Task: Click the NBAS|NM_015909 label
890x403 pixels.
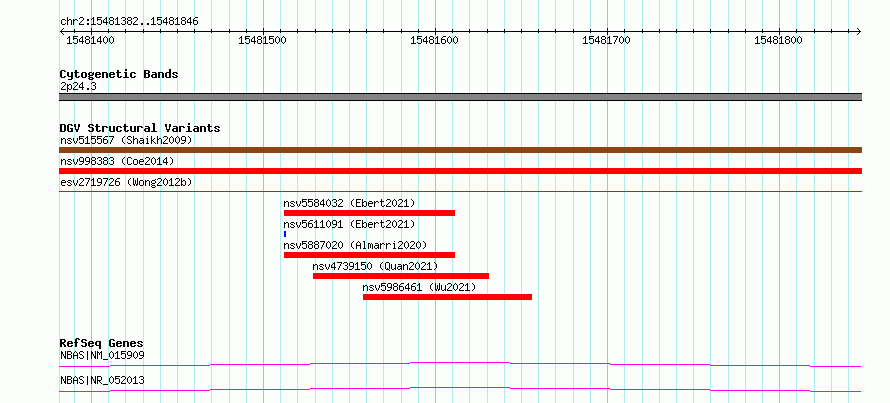Action: click(x=102, y=355)
